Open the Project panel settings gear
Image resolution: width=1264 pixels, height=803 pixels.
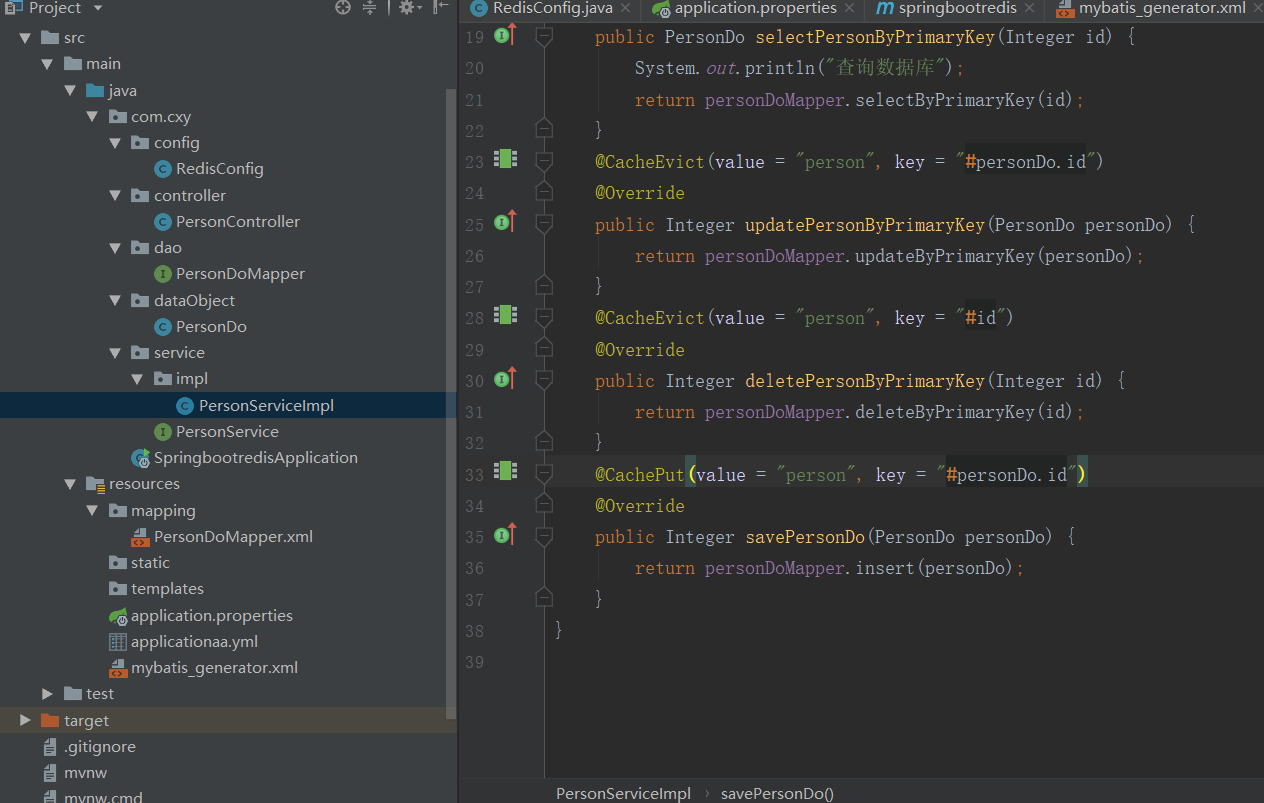pos(406,8)
